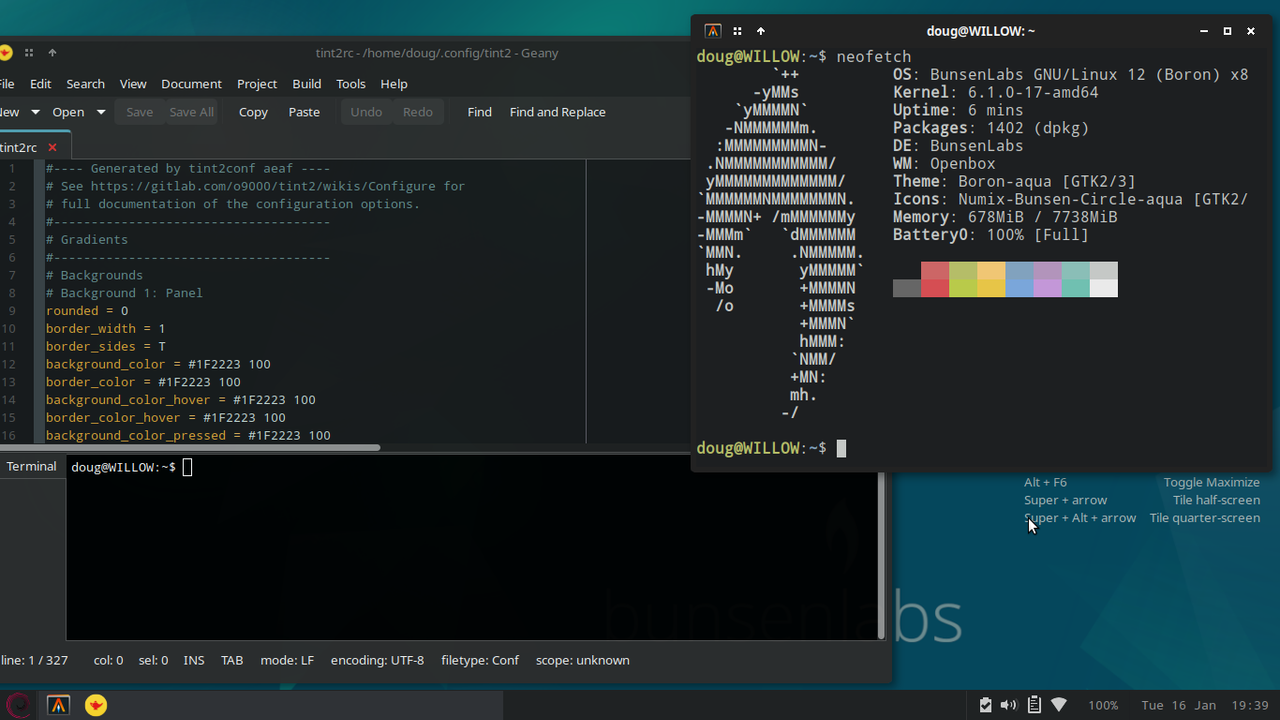
Task: Expand the Open file dropdown arrow
Action: (x=100, y=111)
